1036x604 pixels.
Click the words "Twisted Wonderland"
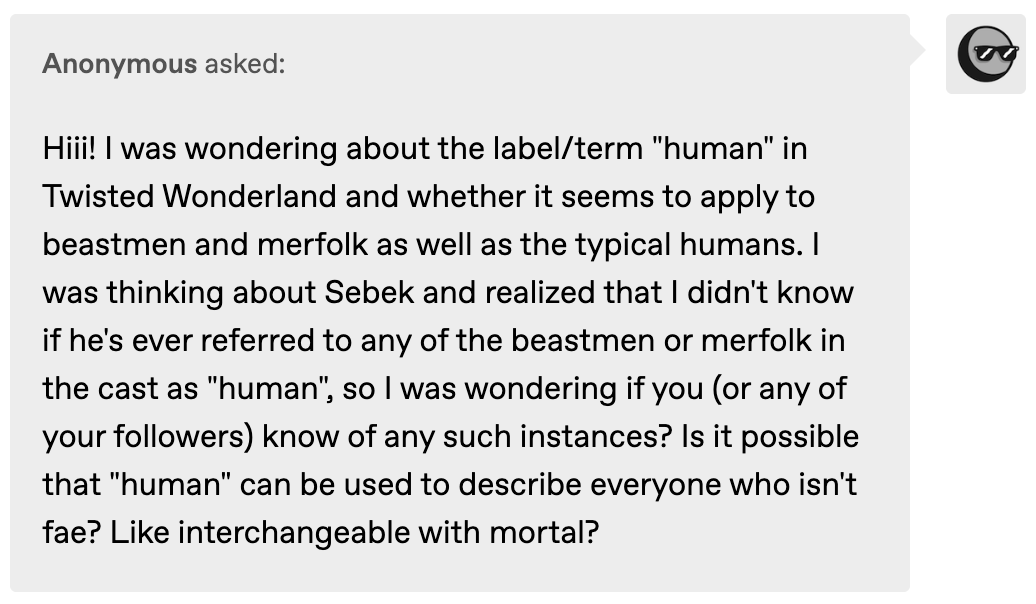[x=189, y=197]
